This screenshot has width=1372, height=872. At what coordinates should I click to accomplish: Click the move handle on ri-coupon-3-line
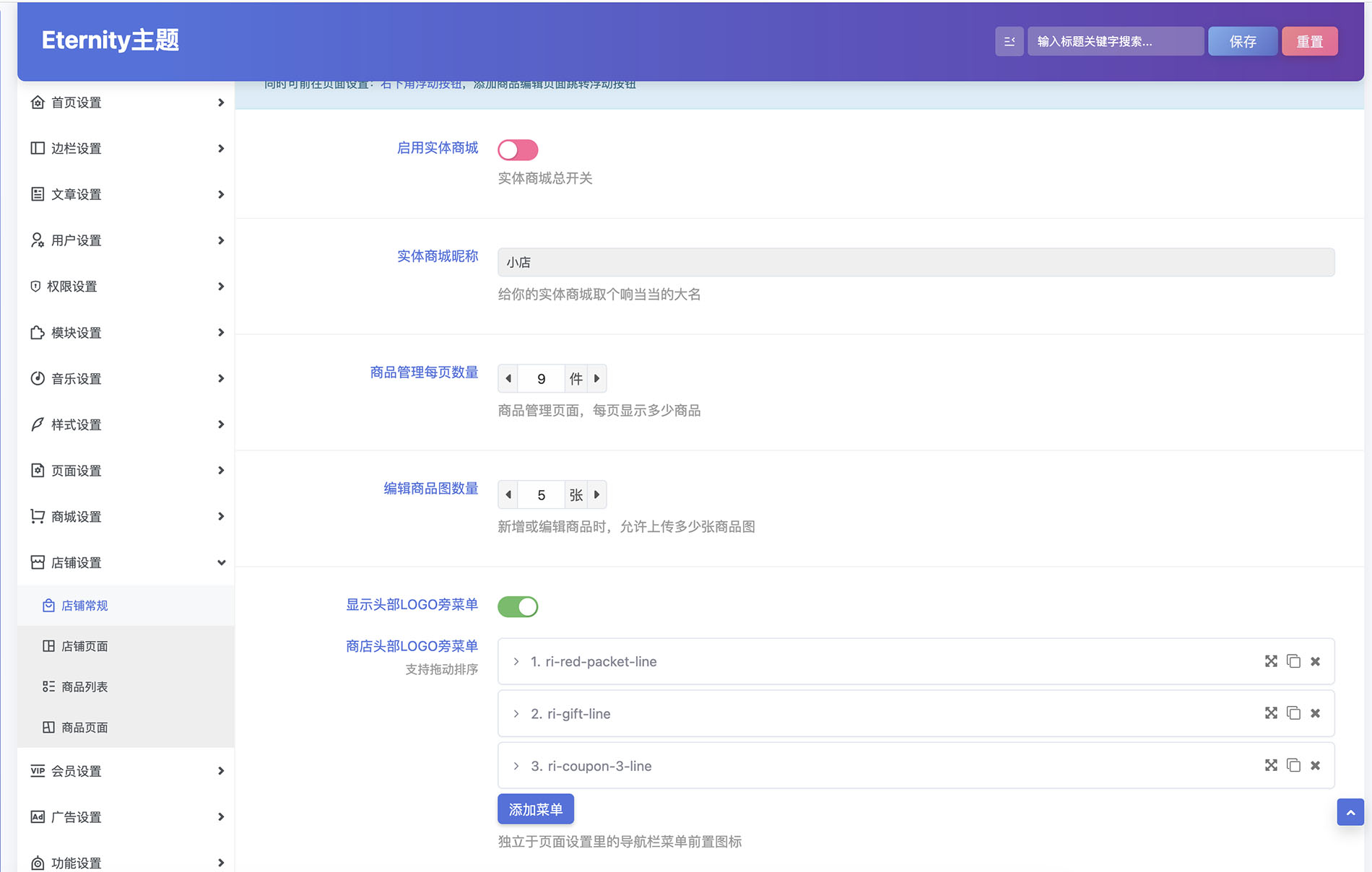tap(1271, 765)
